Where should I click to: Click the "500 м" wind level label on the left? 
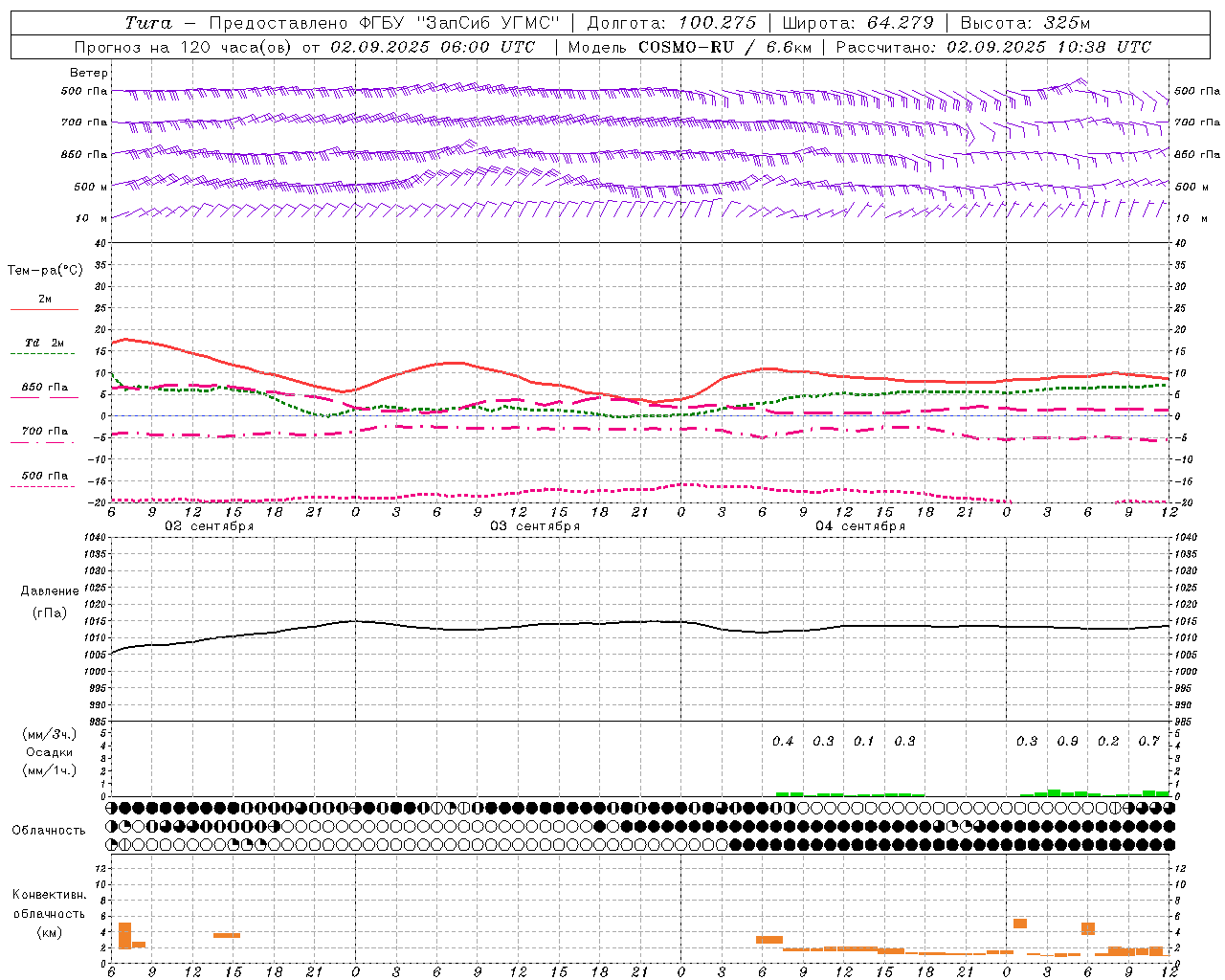coord(92,187)
